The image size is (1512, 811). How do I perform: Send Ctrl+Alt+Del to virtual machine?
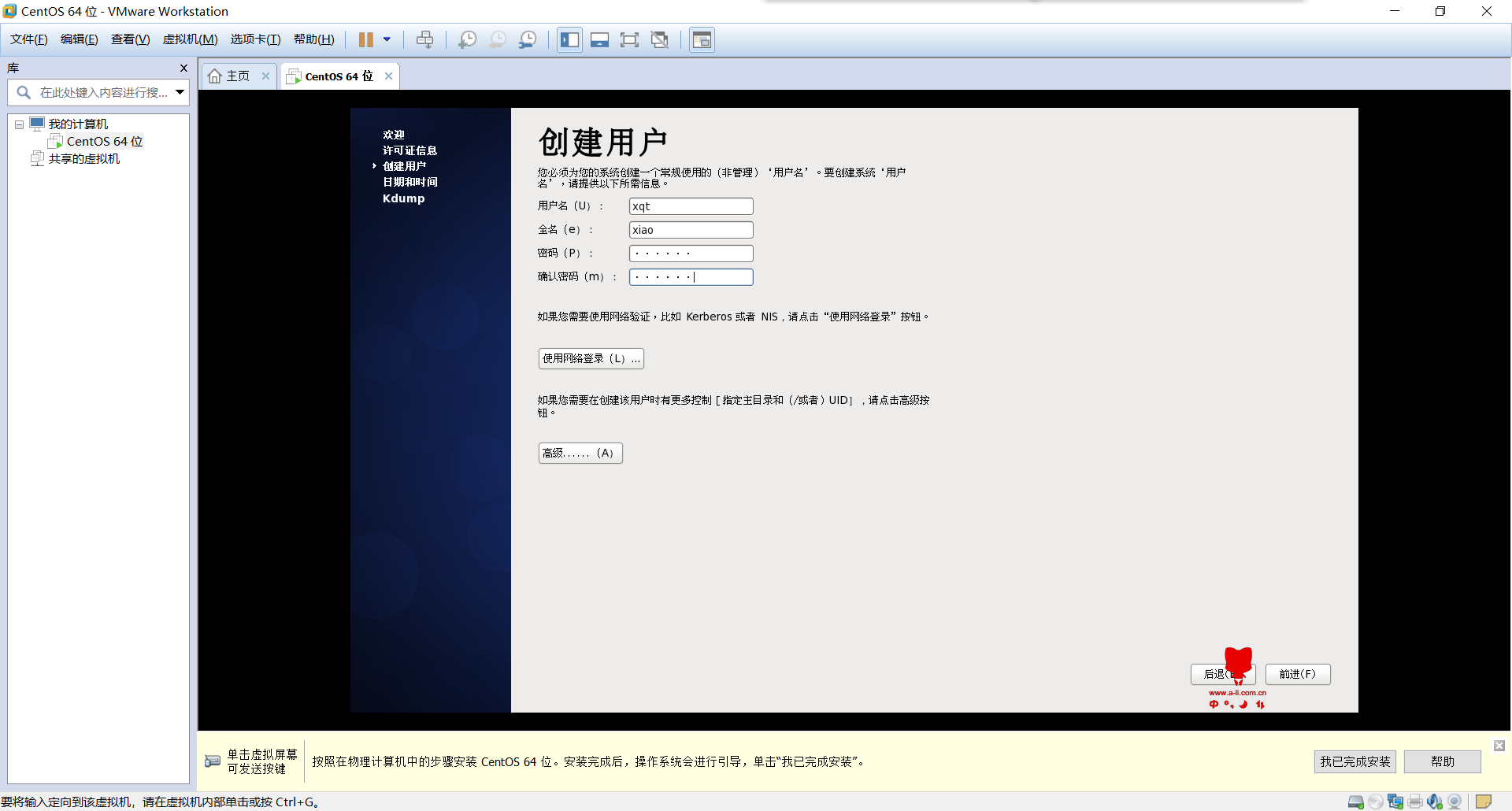click(x=425, y=39)
